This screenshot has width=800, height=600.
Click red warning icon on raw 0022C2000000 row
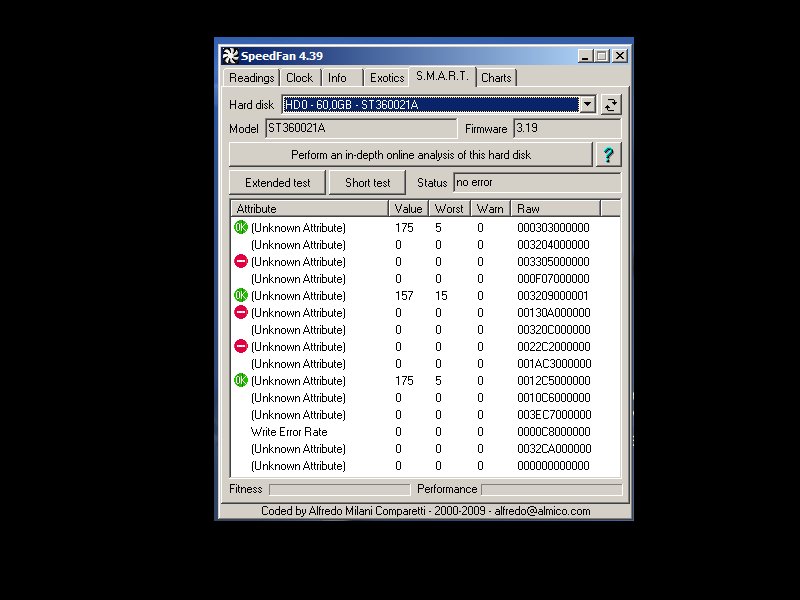coord(241,346)
